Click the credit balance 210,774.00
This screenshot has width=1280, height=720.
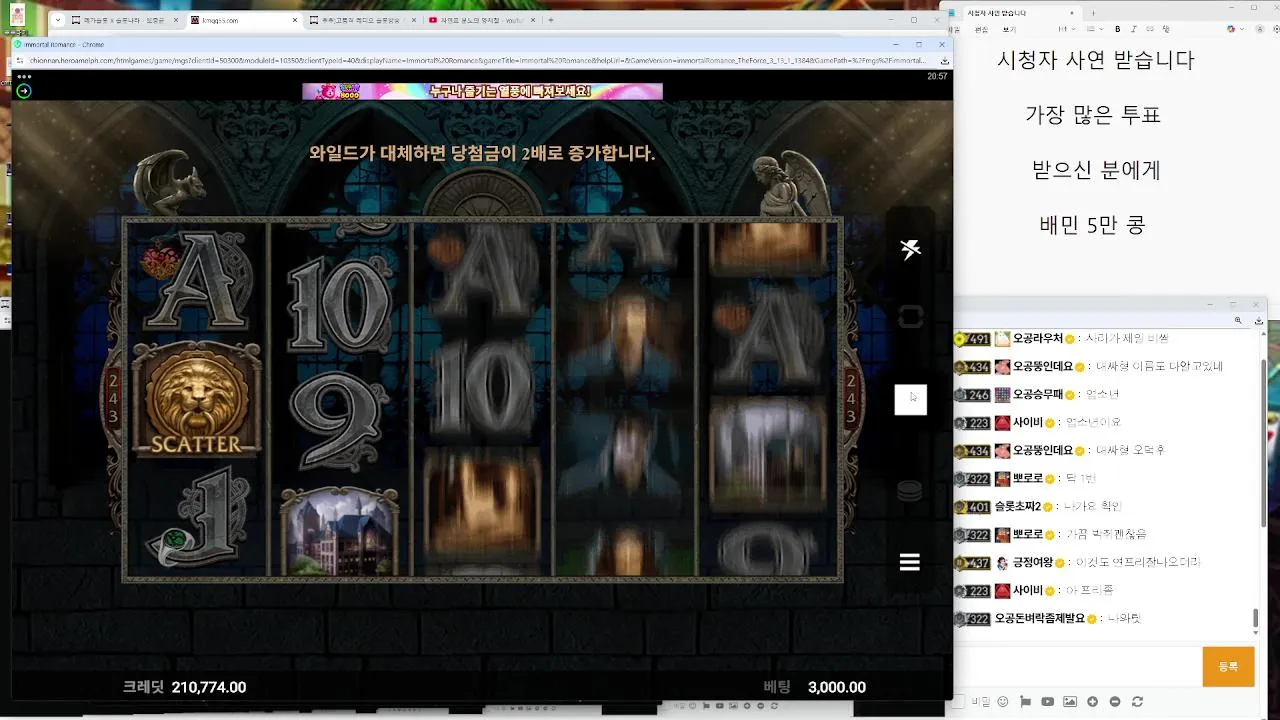pos(209,687)
